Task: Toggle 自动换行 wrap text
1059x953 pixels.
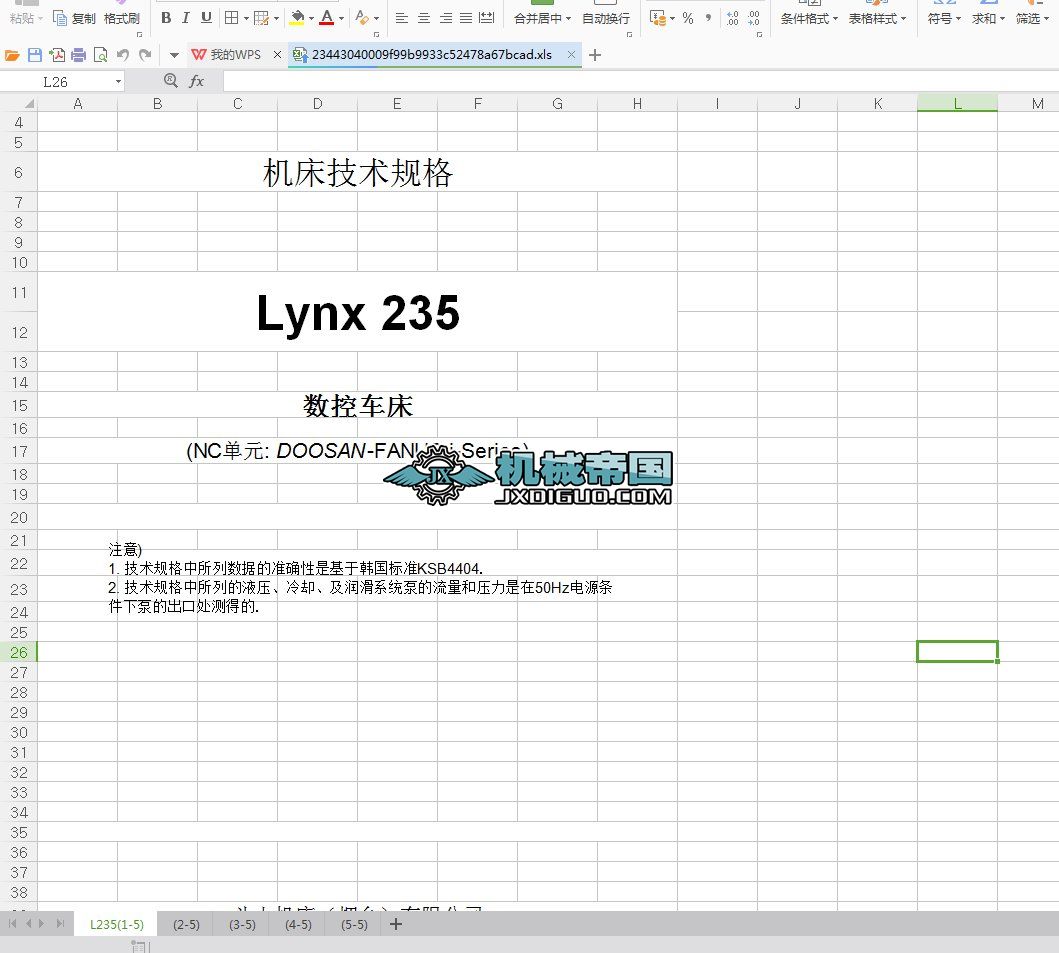Action: (606, 18)
